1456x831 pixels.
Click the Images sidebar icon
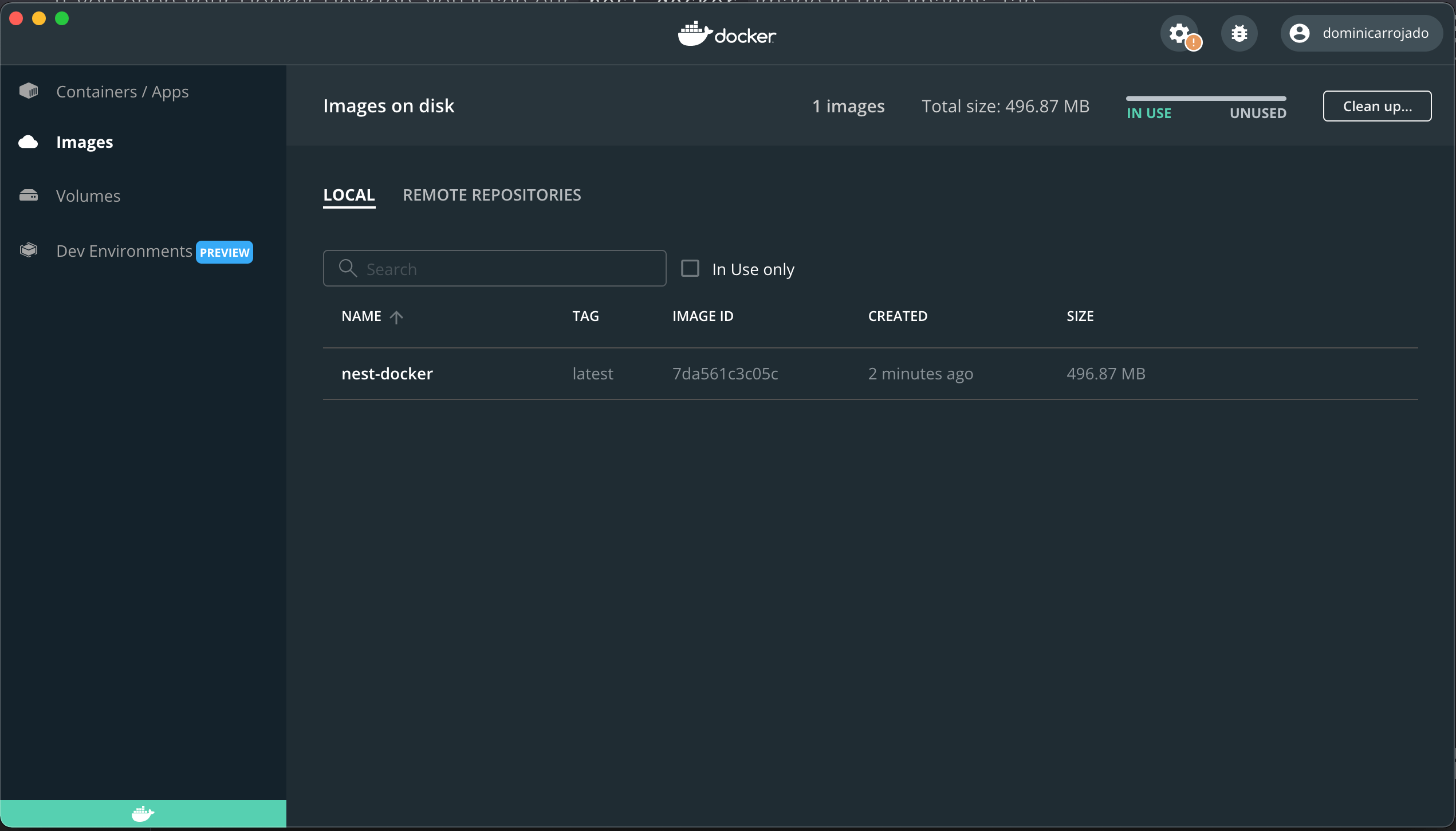pyautogui.click(x=28, y=141)
